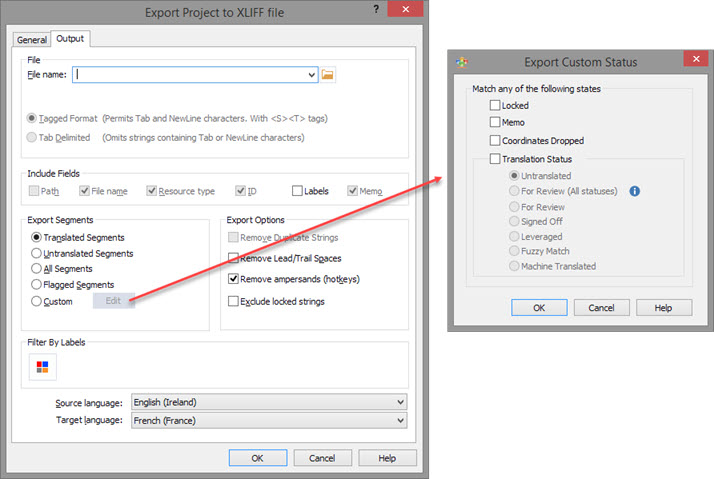This screenshot has width=714, height=479.
Task: Close the Export Custom Status dialog
Action: tap(696, 59)
